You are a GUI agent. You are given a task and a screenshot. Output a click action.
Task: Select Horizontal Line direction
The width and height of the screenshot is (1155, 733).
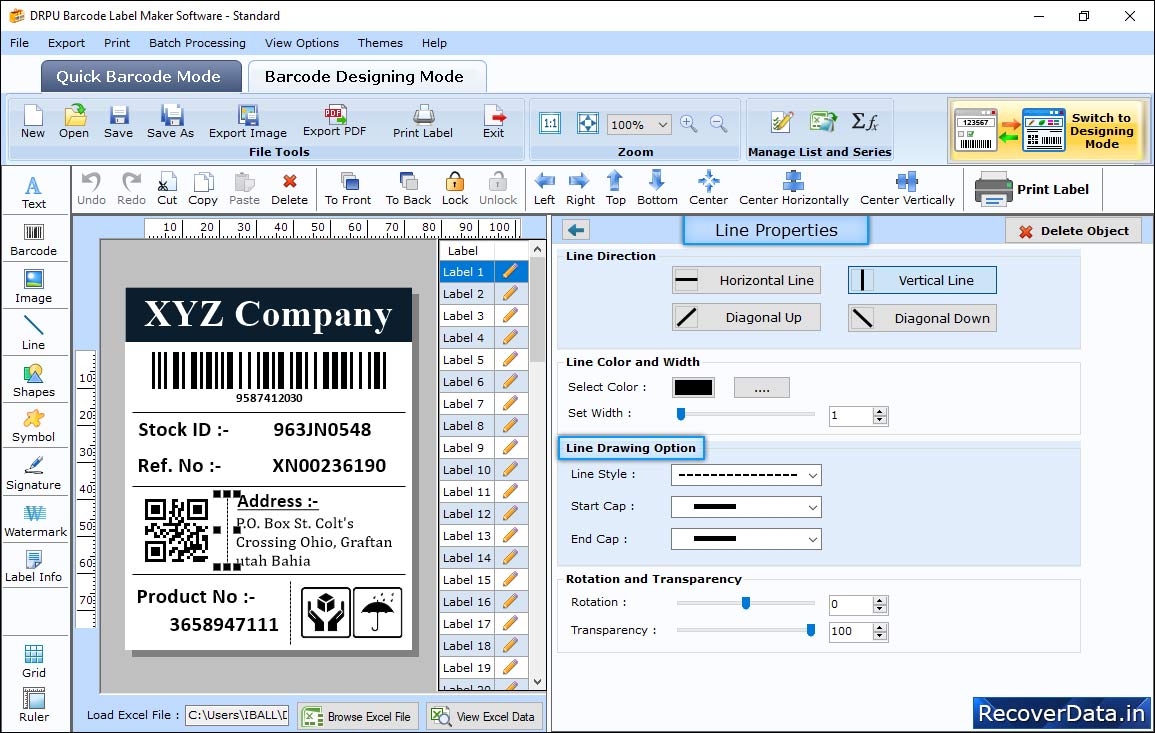746,280
